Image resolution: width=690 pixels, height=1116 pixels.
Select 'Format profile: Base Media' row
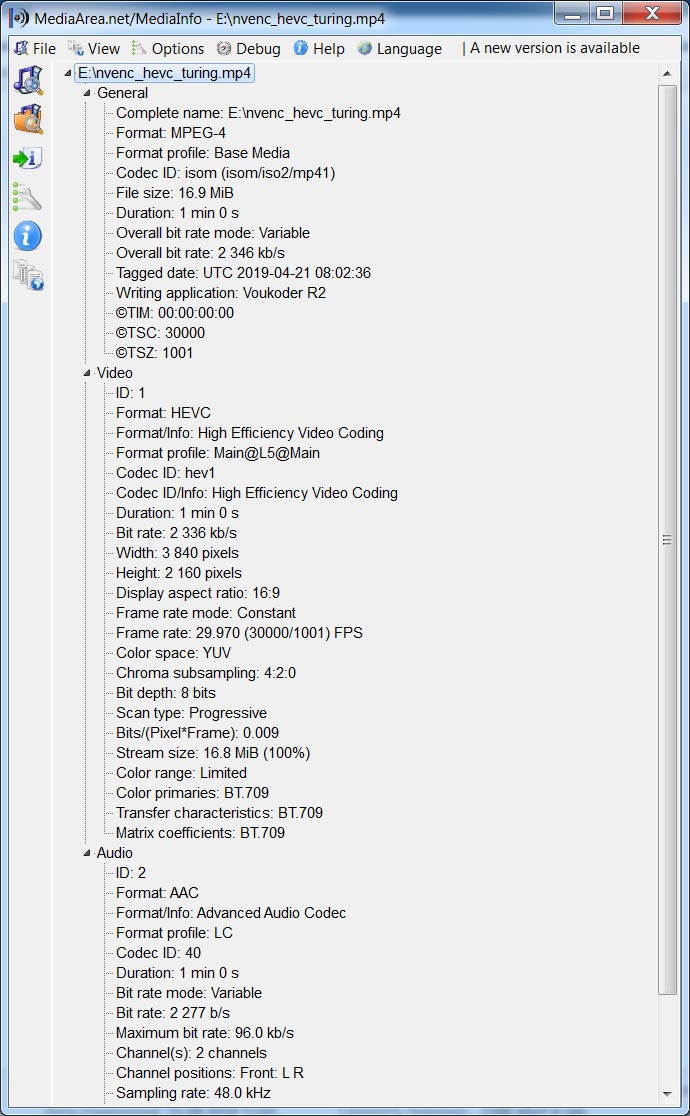pyautogui.click(x=203, y=153)
